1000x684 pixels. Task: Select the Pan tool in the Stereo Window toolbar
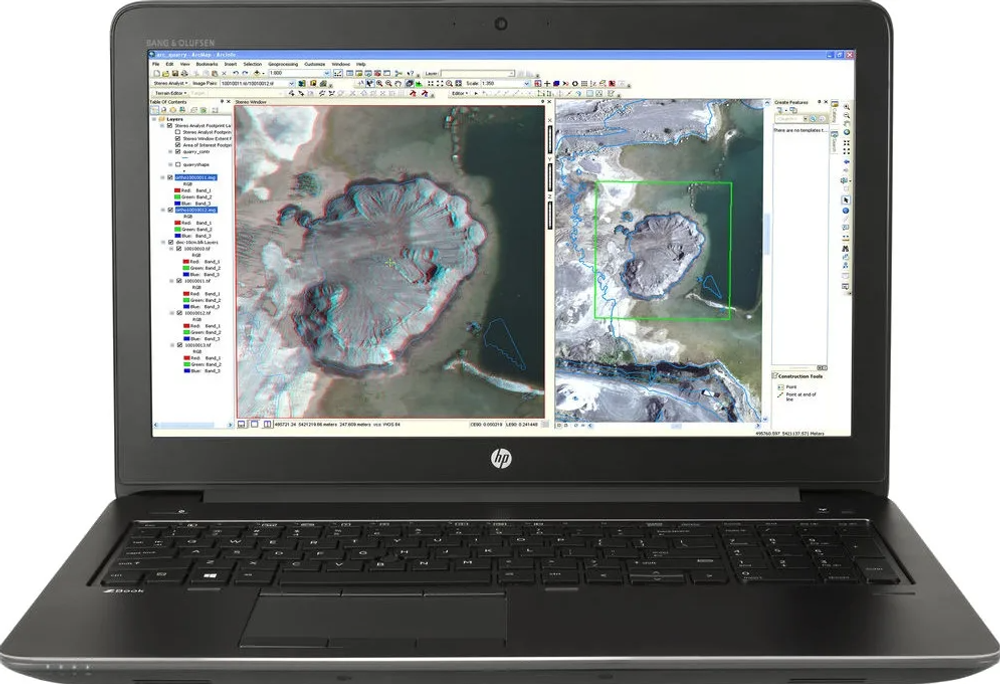coord(398,83)
